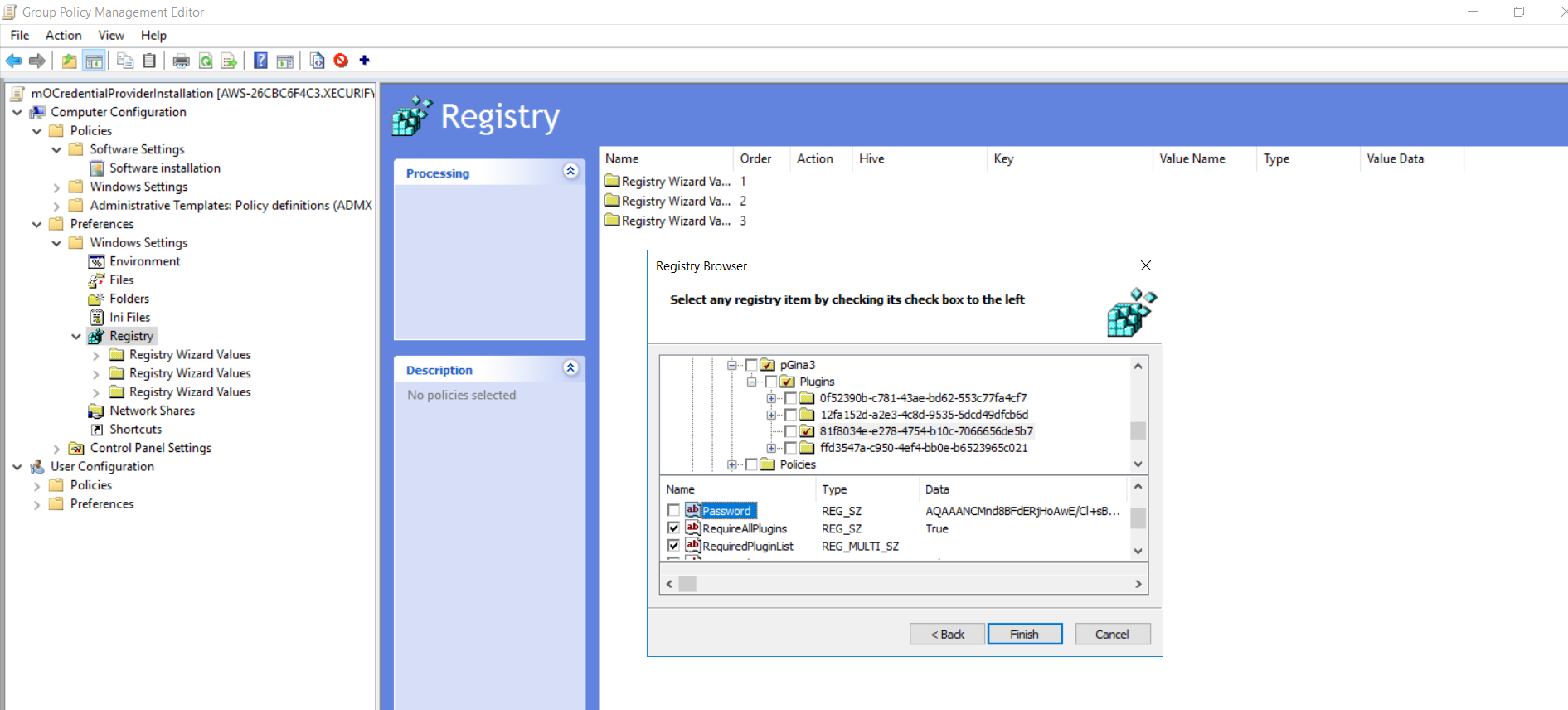Check the ffd3547a-c950 key checkbox

click(x=791, y=448)
